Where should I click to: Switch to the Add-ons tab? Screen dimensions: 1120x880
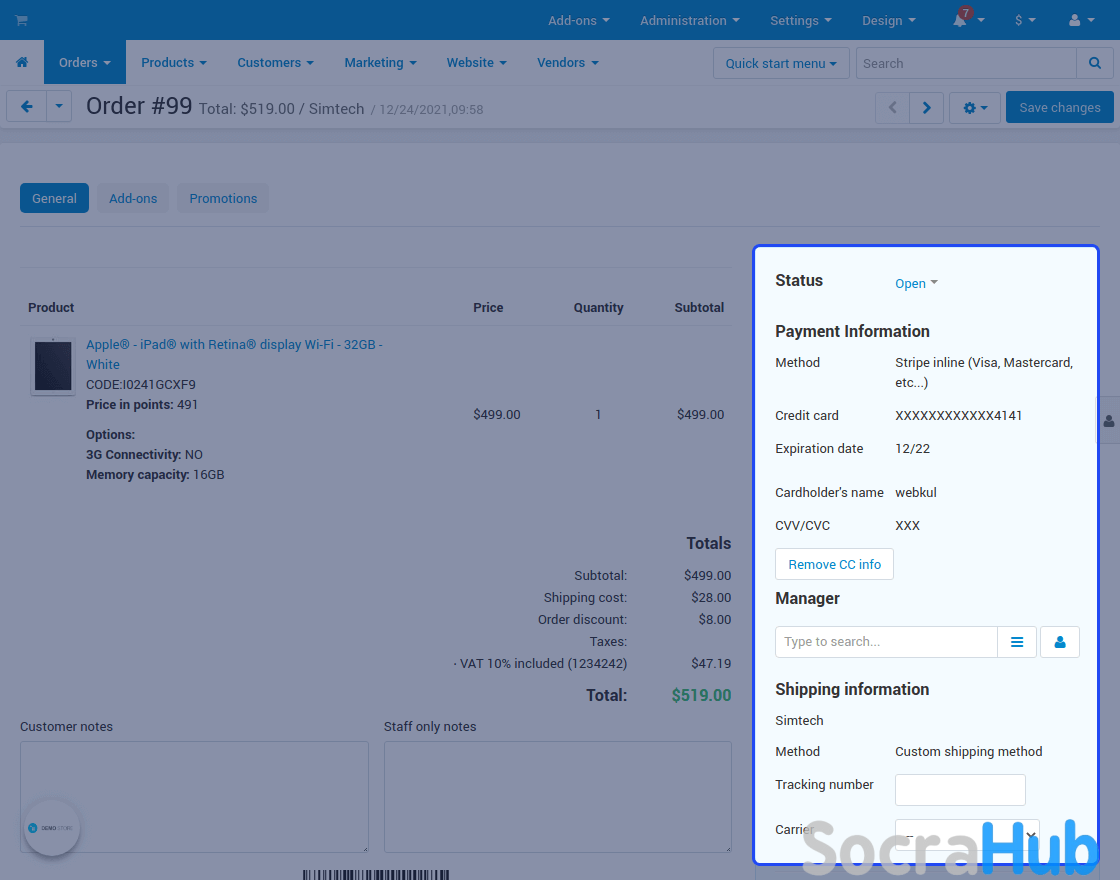coord(133,198)
